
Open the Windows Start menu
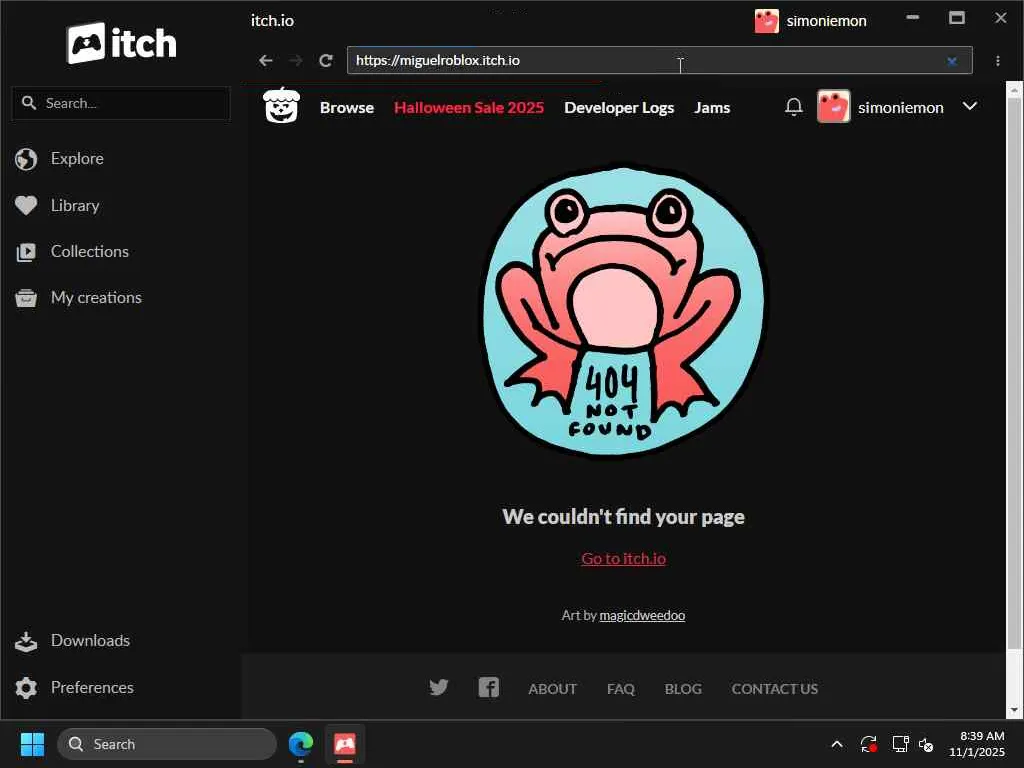[x=32, y=744]
